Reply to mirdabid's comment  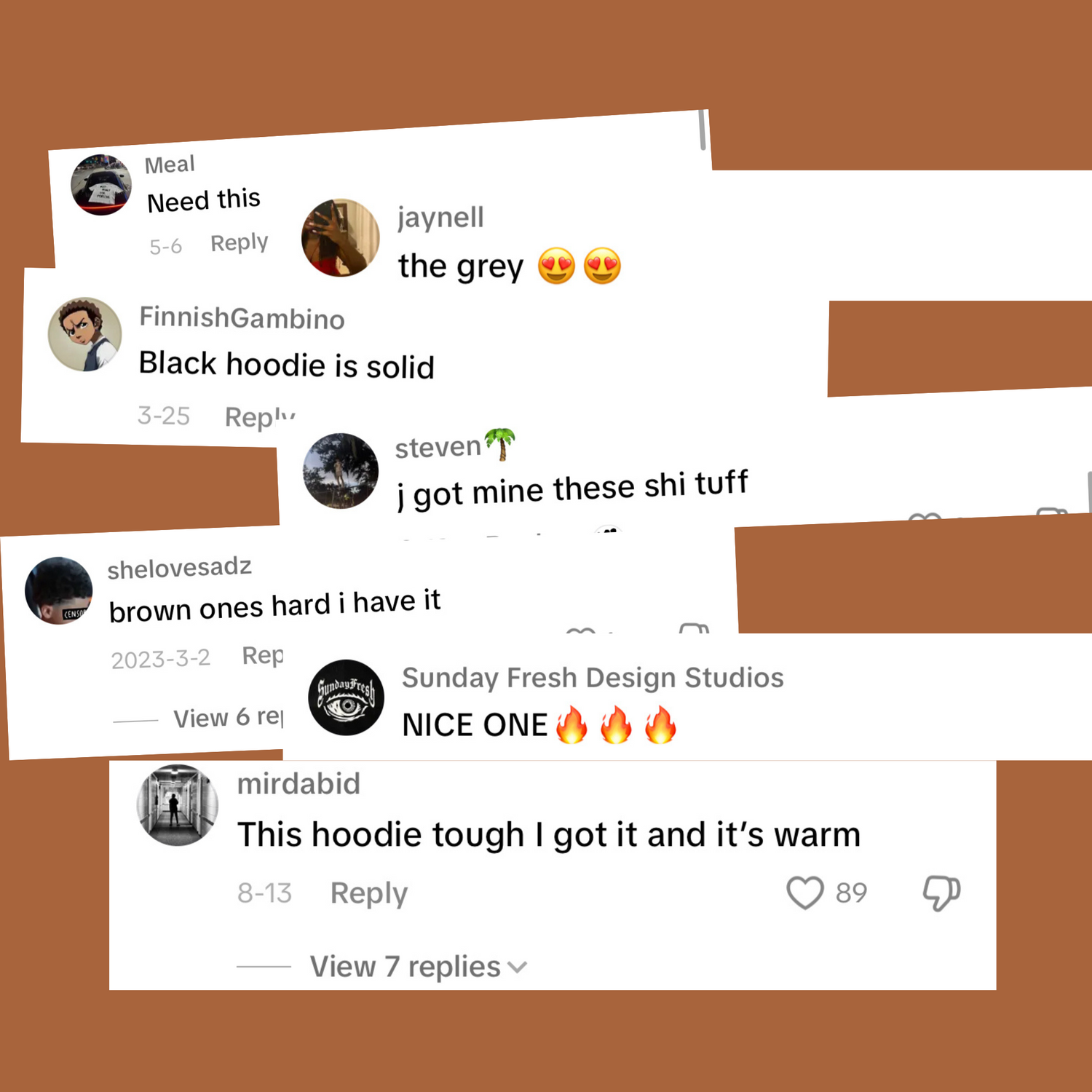point(369,893)
